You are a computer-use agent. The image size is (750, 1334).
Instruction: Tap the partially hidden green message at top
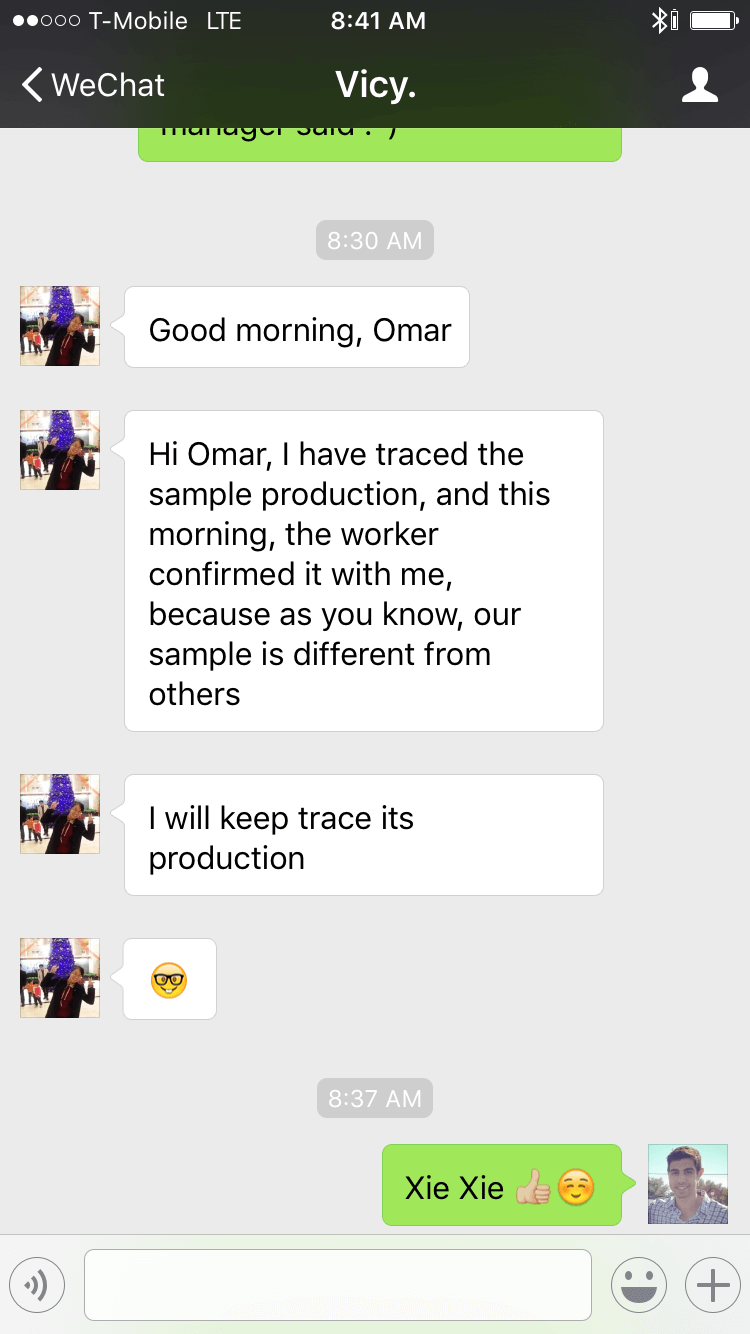pyautogui.click(x=379, y=143)
